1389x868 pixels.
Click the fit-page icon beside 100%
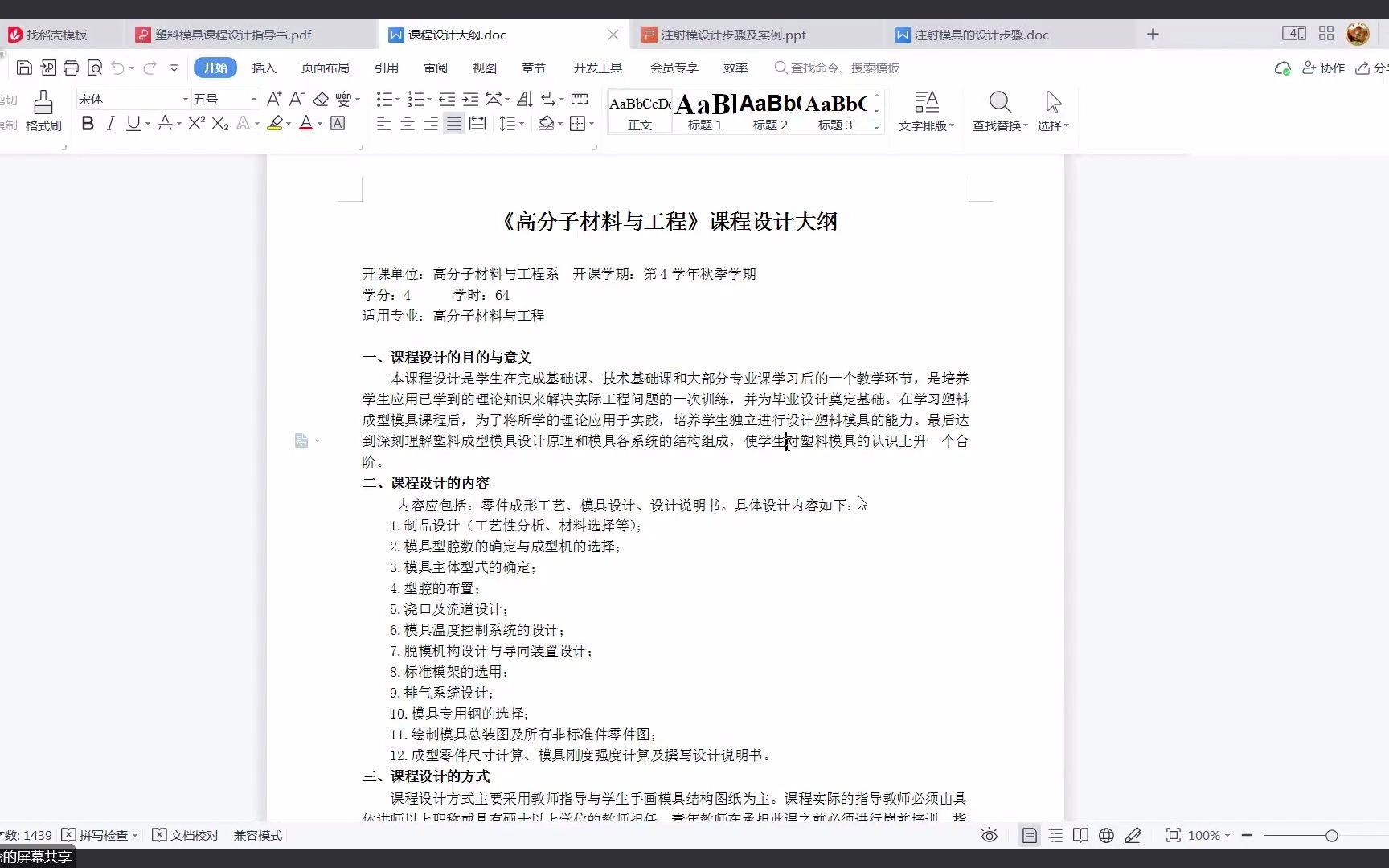[x=1174, y=836]
